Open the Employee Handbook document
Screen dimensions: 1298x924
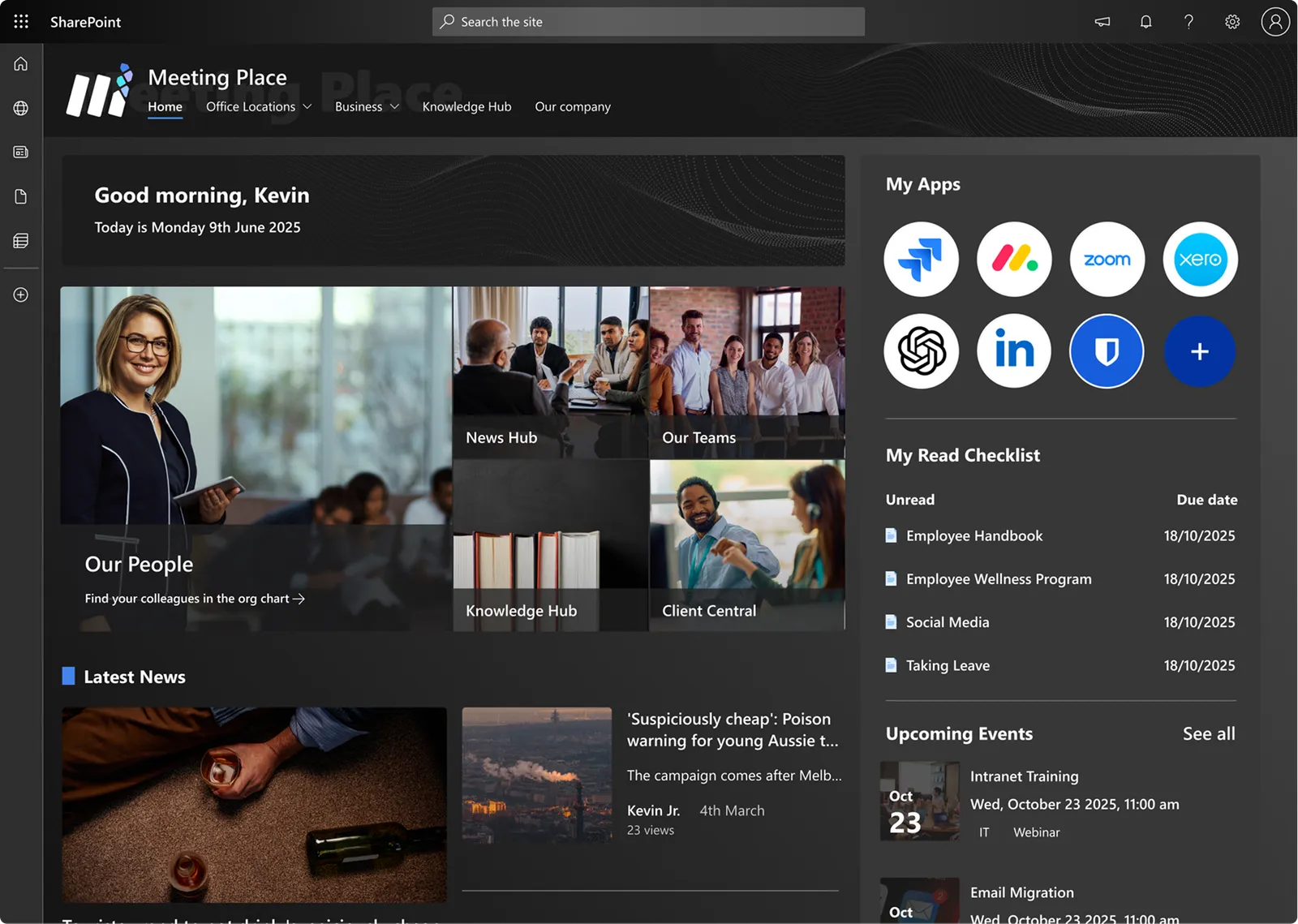pyautogui.click(x=974, y=535)
